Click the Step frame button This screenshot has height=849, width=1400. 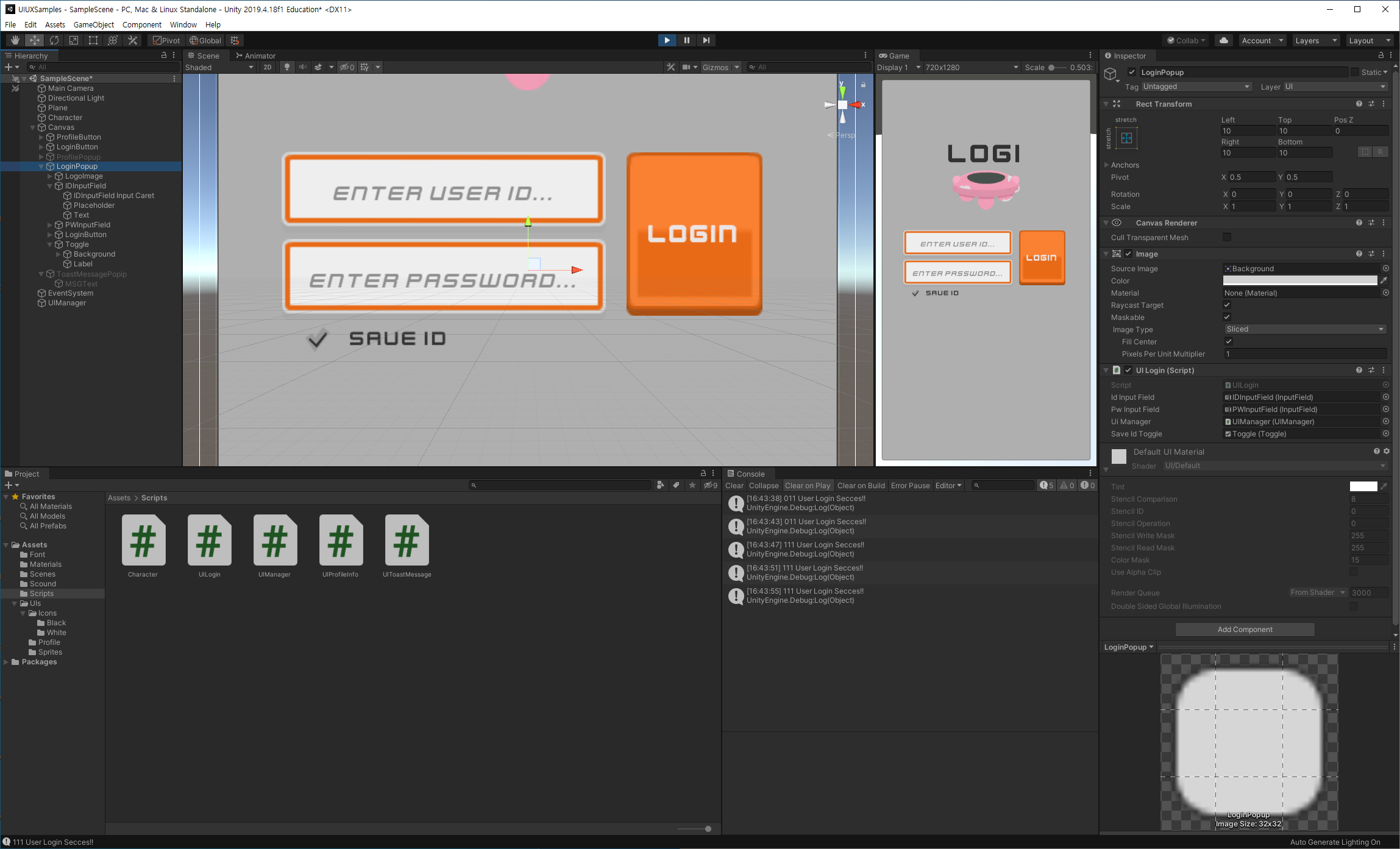point(706,40)
